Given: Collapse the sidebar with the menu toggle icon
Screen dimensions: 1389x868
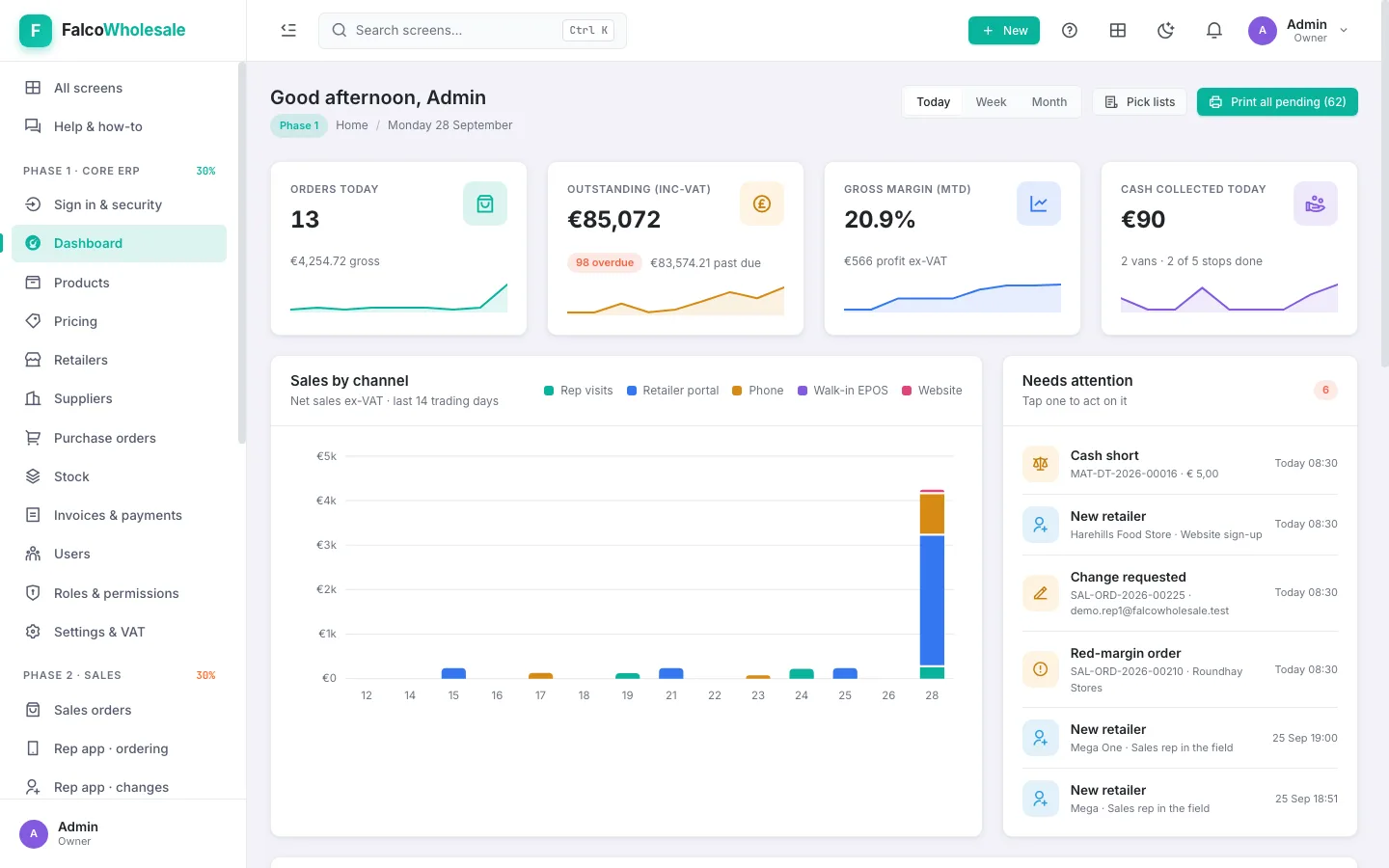Looking at the screenshot, I should coord(288,30).
